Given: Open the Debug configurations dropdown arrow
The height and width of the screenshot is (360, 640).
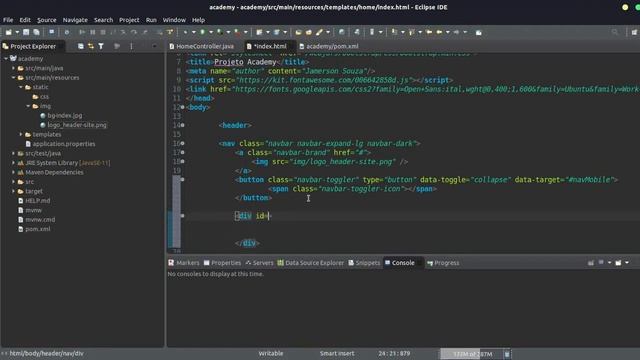Looking at the screenshot, I should 193,32.
